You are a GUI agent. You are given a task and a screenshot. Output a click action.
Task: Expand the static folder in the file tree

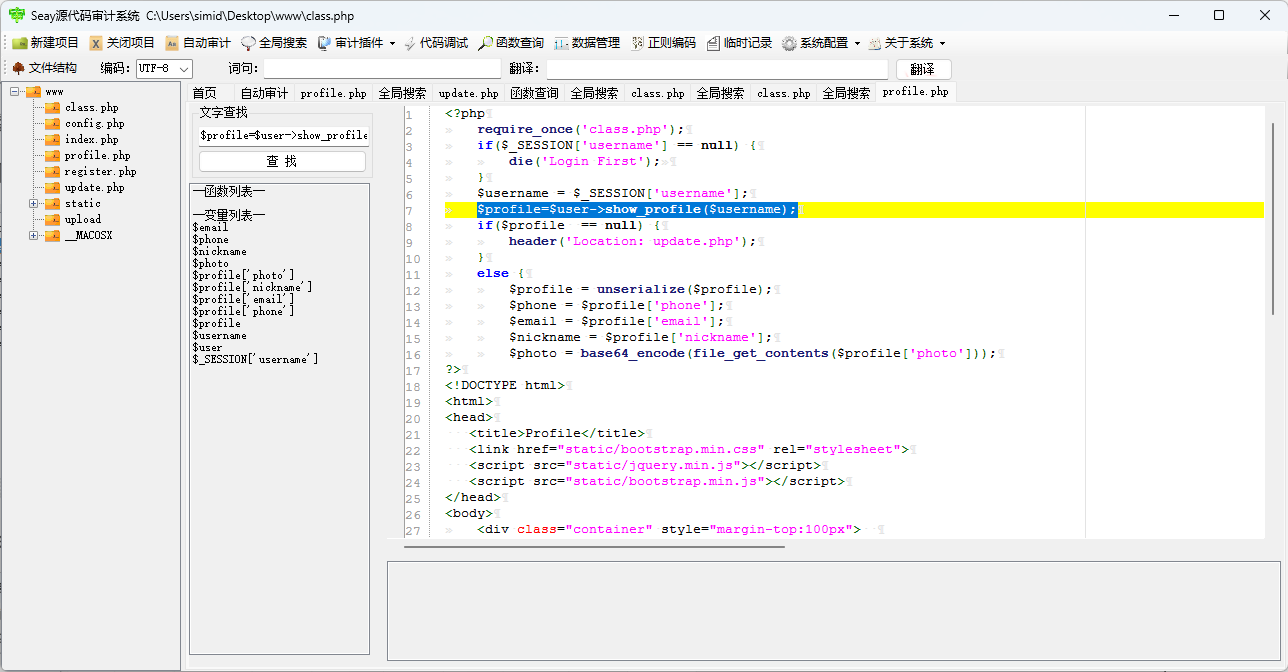coord(34,203)
